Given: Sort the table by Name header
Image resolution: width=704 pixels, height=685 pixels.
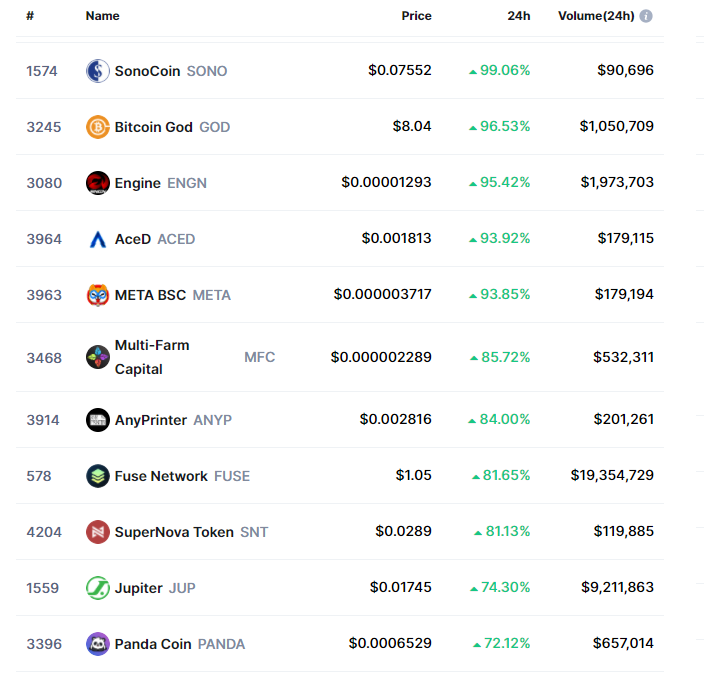Looking at the screenshot, I should coord(102,16).
